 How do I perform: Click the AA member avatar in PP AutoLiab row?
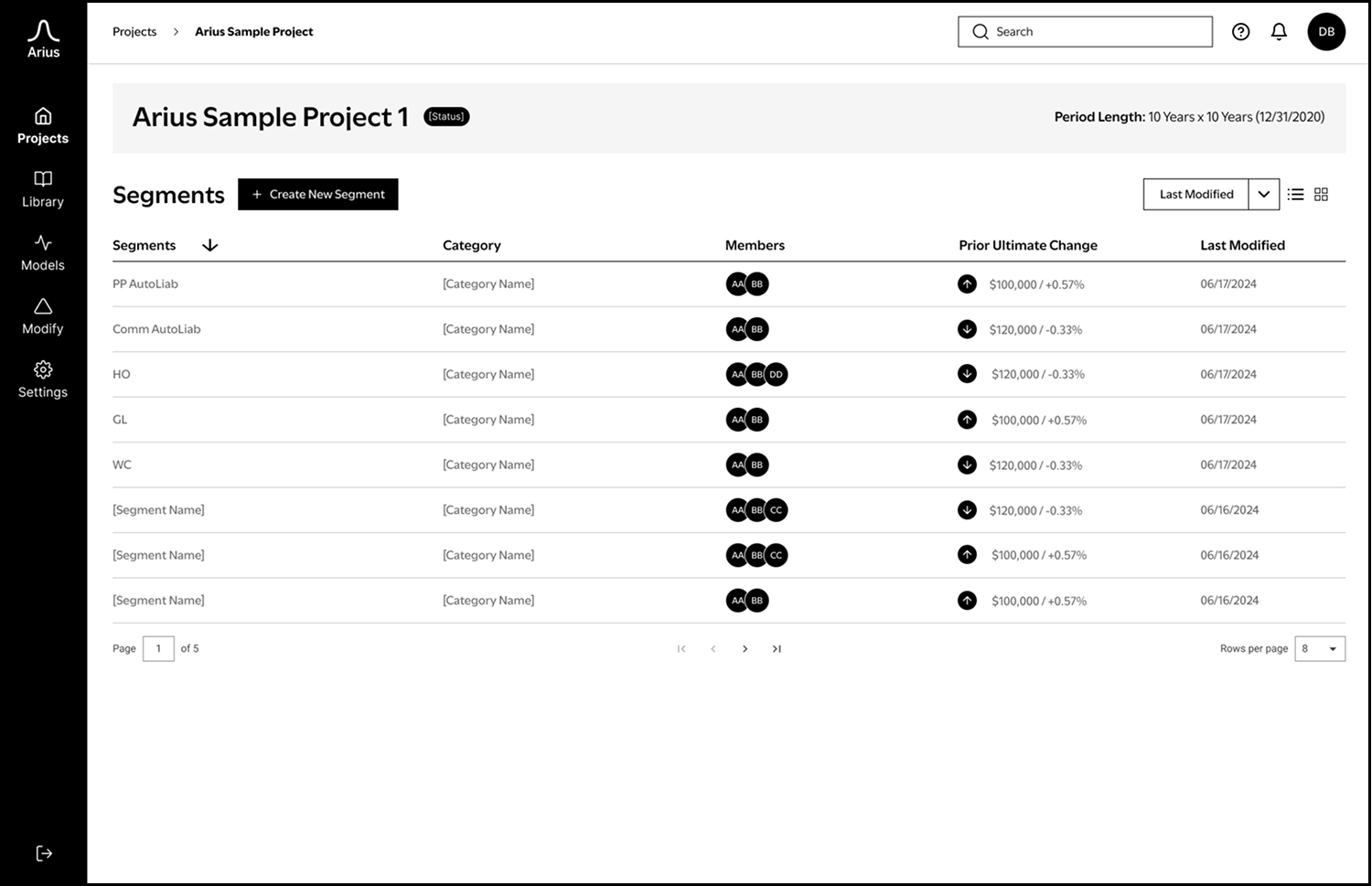[x=736, y=284]
